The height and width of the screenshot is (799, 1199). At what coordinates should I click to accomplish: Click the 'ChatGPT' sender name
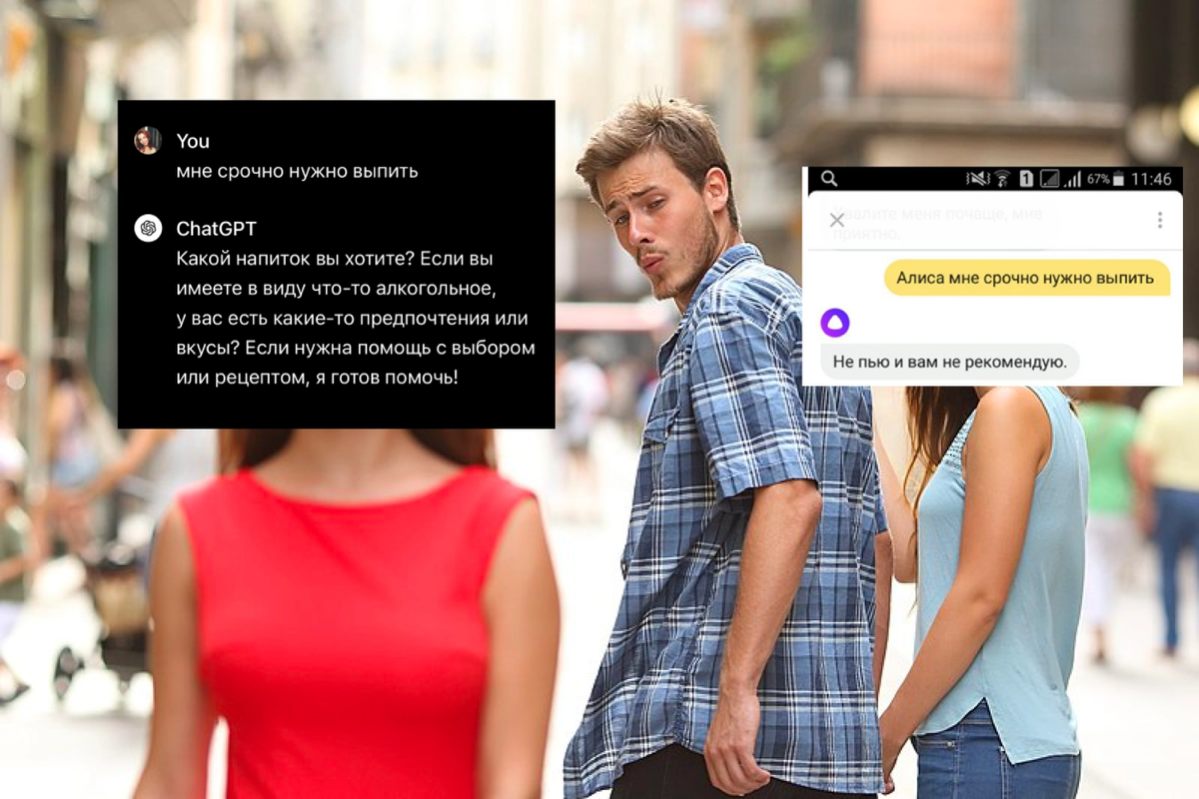[x=216, y=229]
